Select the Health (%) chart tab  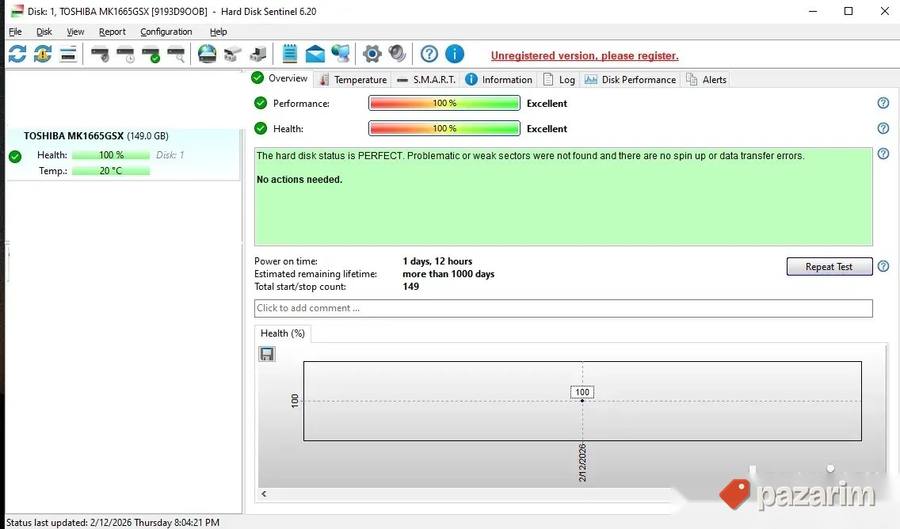coord(282,333)
